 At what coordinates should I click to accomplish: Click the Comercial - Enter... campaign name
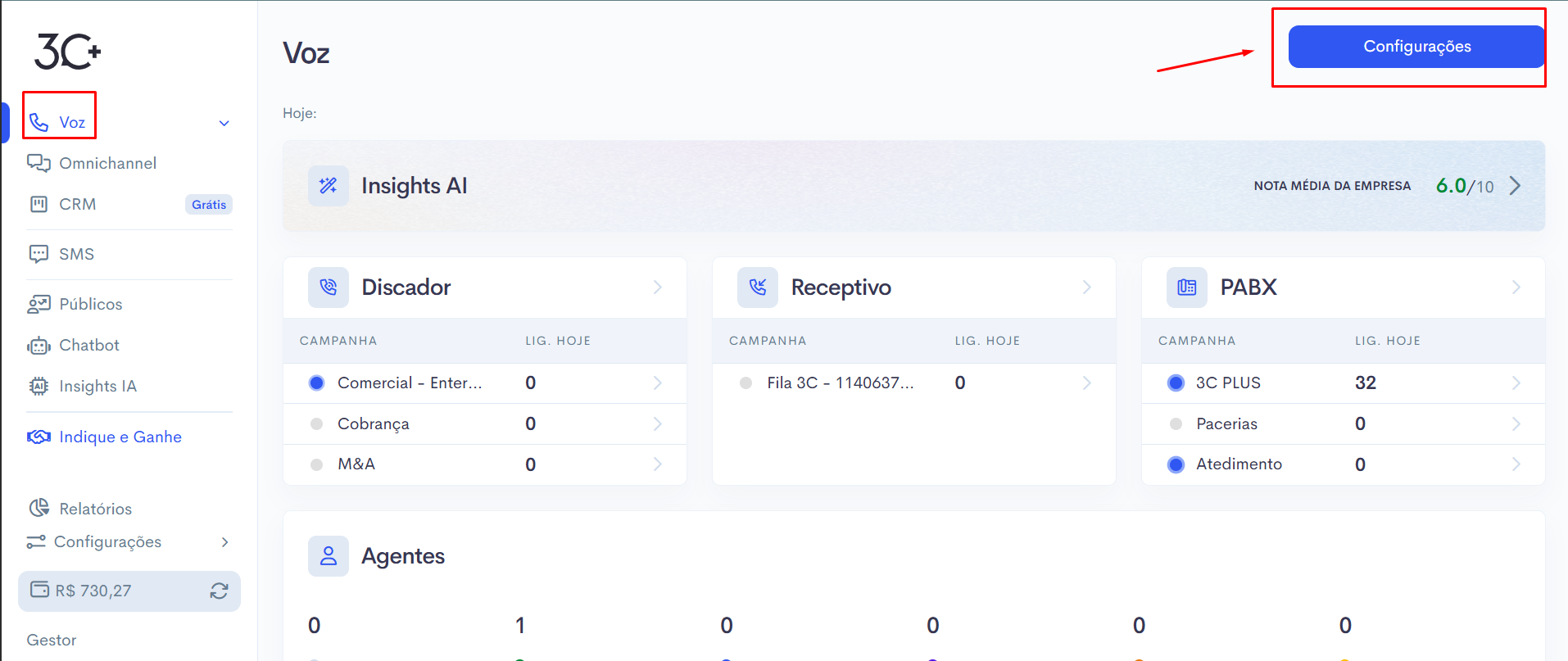point(410,383)
